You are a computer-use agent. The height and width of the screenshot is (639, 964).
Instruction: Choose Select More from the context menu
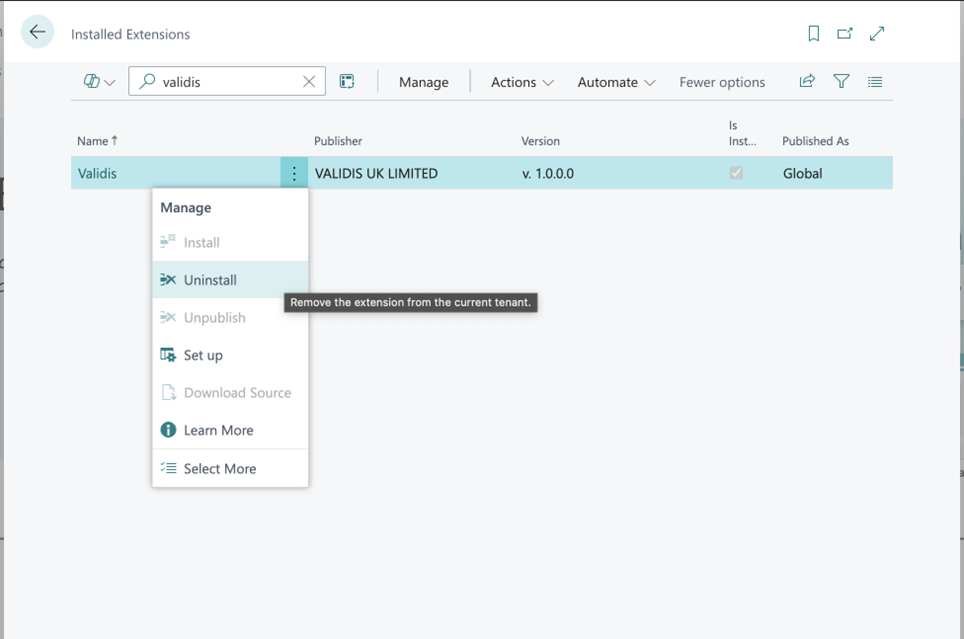pos(230,469)
